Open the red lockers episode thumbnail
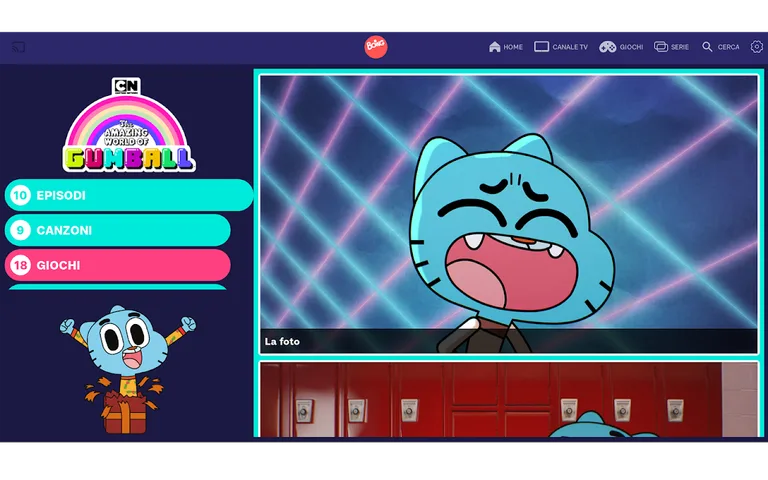The width and height of the screenshot is (768, 480). (508, 399)
